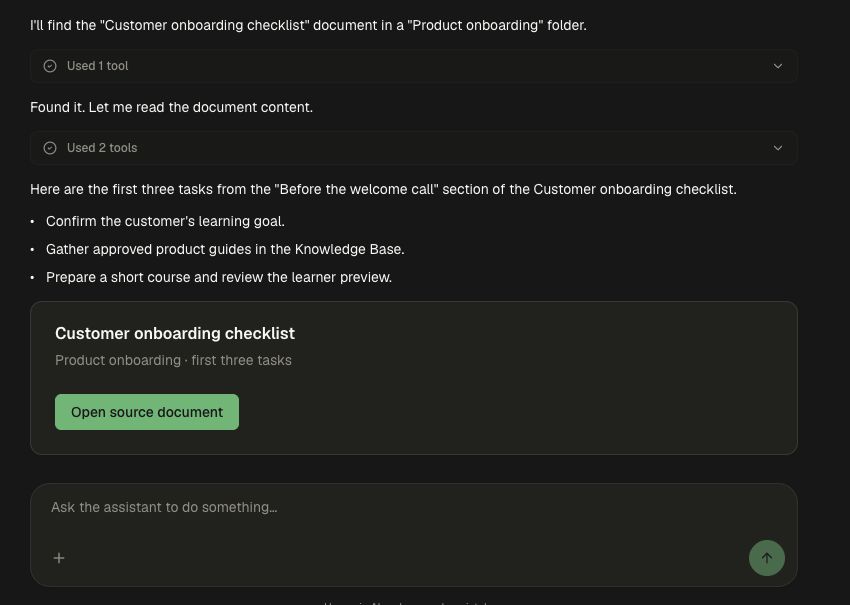Image resolution: width=850 pixels, height=605 pixels.
Task: Click check-circle icon beside Used 1 tool
Action: (x=50, y=66)
